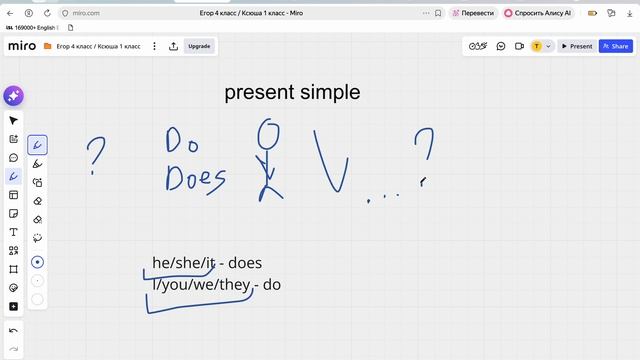Click the board title Егор 4 класс
The height and width of the screenshot is (360, 640).
tap(98, 47)
